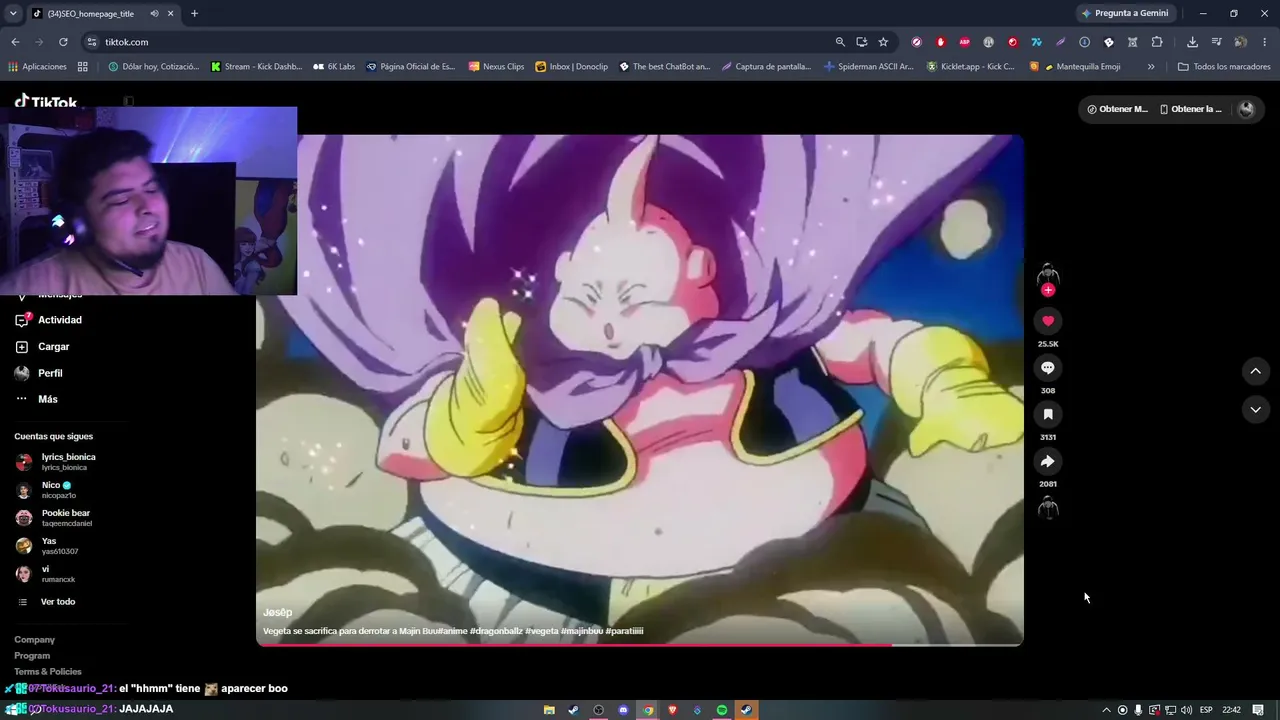This screenshot has width=1280, height=720.
Task: Click the #dragonballz hashtag in caption
Action: 494,631
